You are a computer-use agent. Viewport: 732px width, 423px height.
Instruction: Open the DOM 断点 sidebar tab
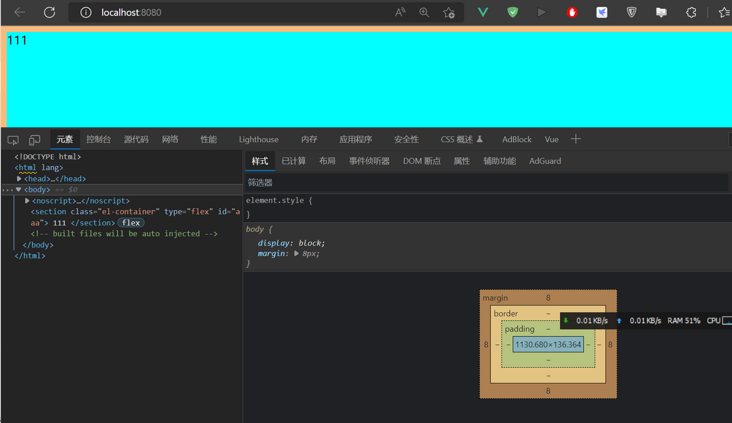[x=422, y=161]
